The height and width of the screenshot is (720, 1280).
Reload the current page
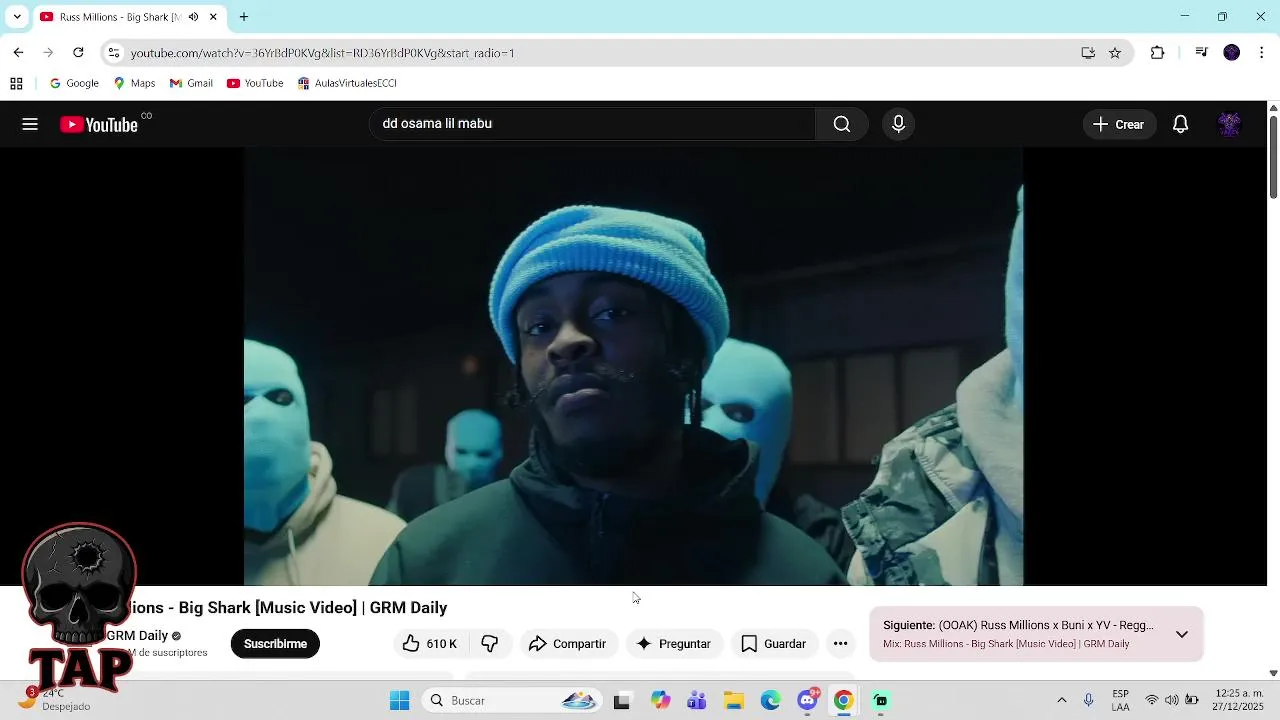click(78, 53)
